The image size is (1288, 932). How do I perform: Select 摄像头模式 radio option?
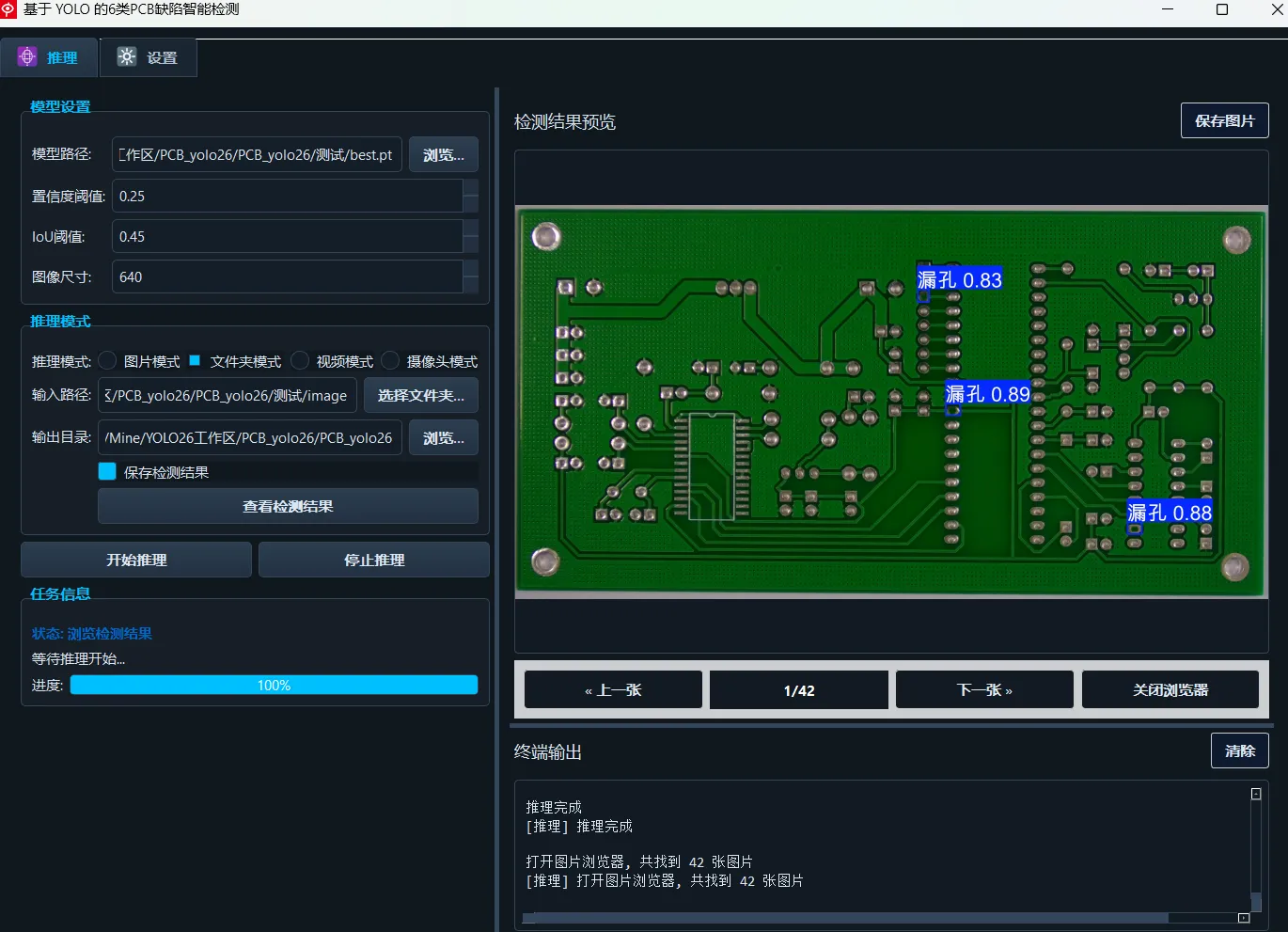click(390, 361)
